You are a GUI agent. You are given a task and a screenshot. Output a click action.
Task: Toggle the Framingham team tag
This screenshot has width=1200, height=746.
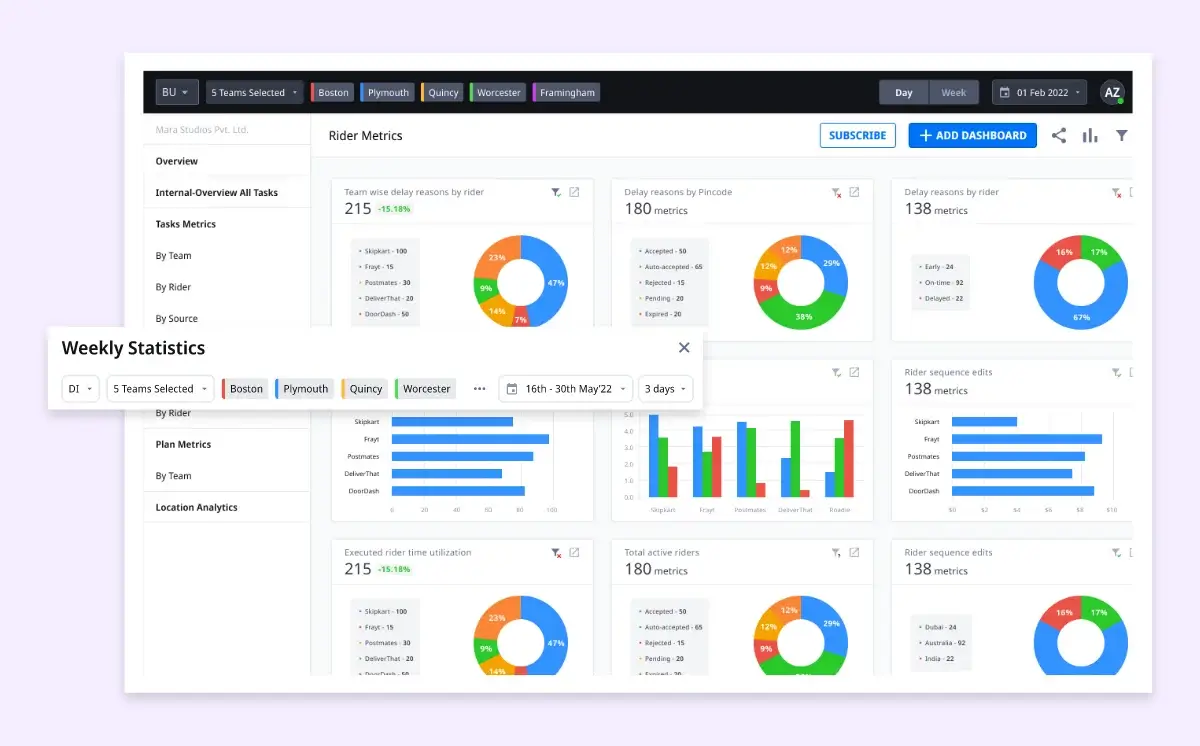566,93
